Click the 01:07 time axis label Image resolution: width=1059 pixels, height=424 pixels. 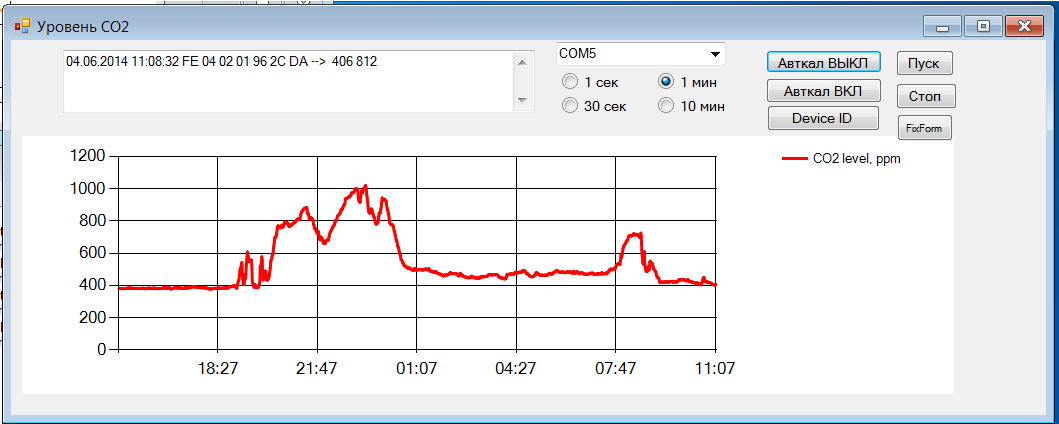417,369
